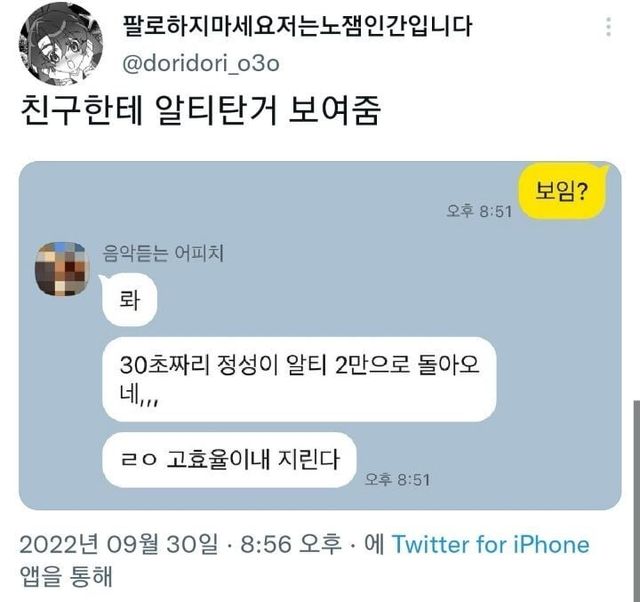Image resolution: width=640 pixels, height=602 pixels.
Task: Click the Twitter for iPhone link
Action: pyautogui.click(x=491, y=544)
